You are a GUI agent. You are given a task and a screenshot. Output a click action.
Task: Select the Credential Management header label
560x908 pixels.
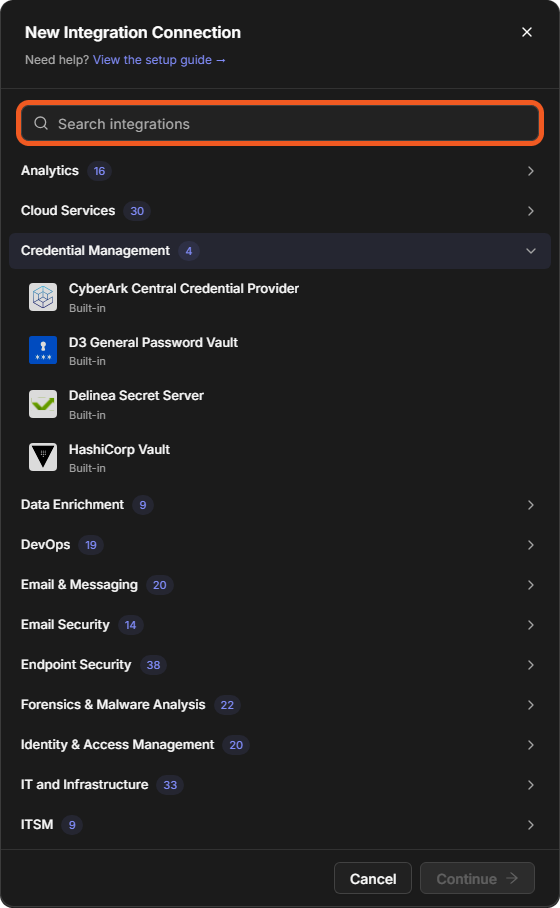(95, 251)
